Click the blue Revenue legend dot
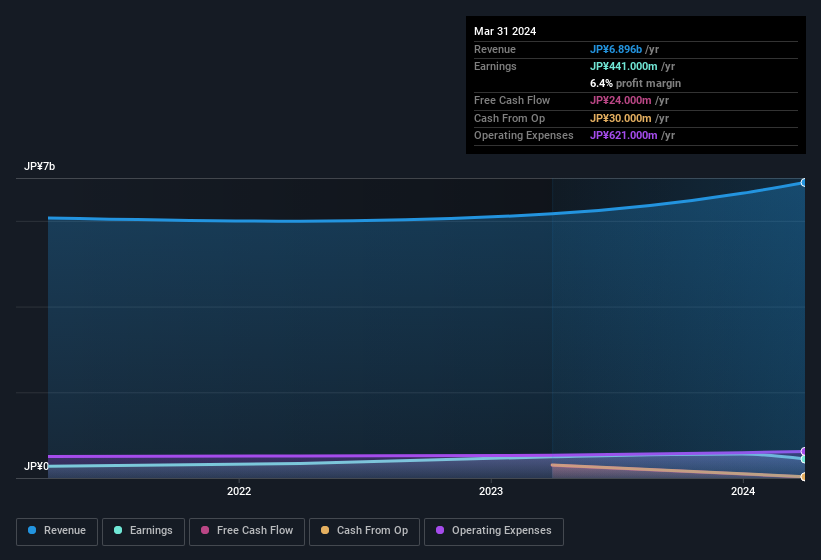This screenshot has height=560, width=821. [32, 530]
